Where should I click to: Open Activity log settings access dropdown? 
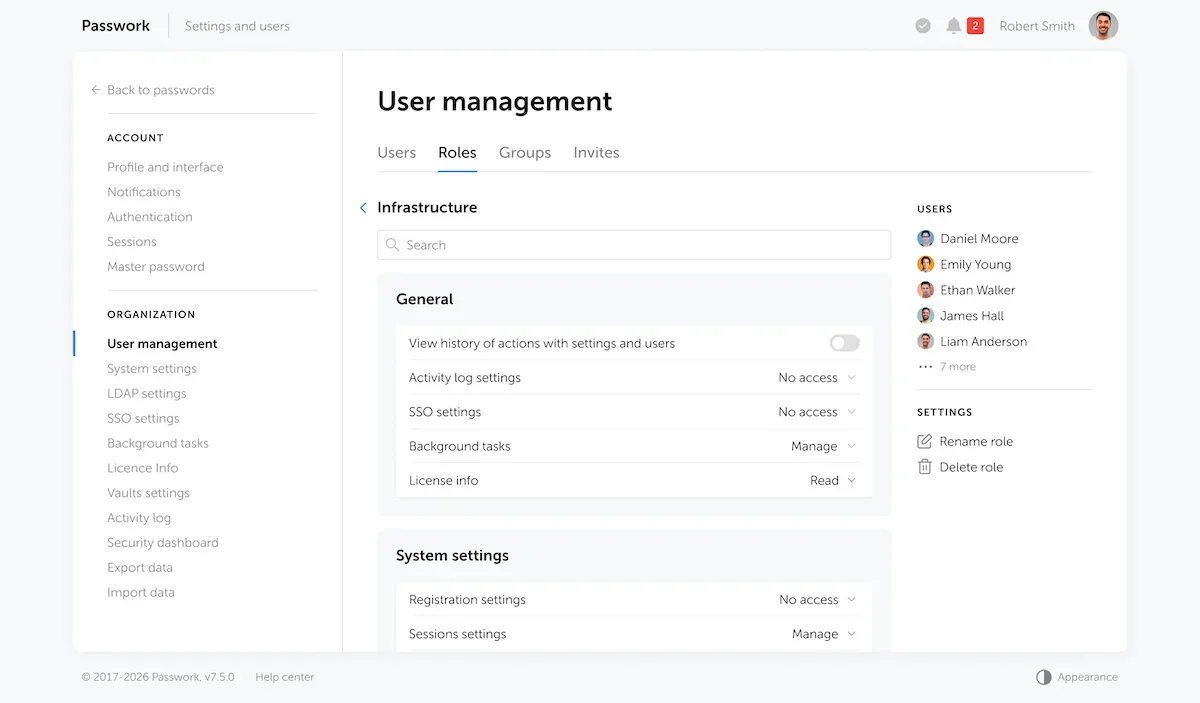click(817, 378)
